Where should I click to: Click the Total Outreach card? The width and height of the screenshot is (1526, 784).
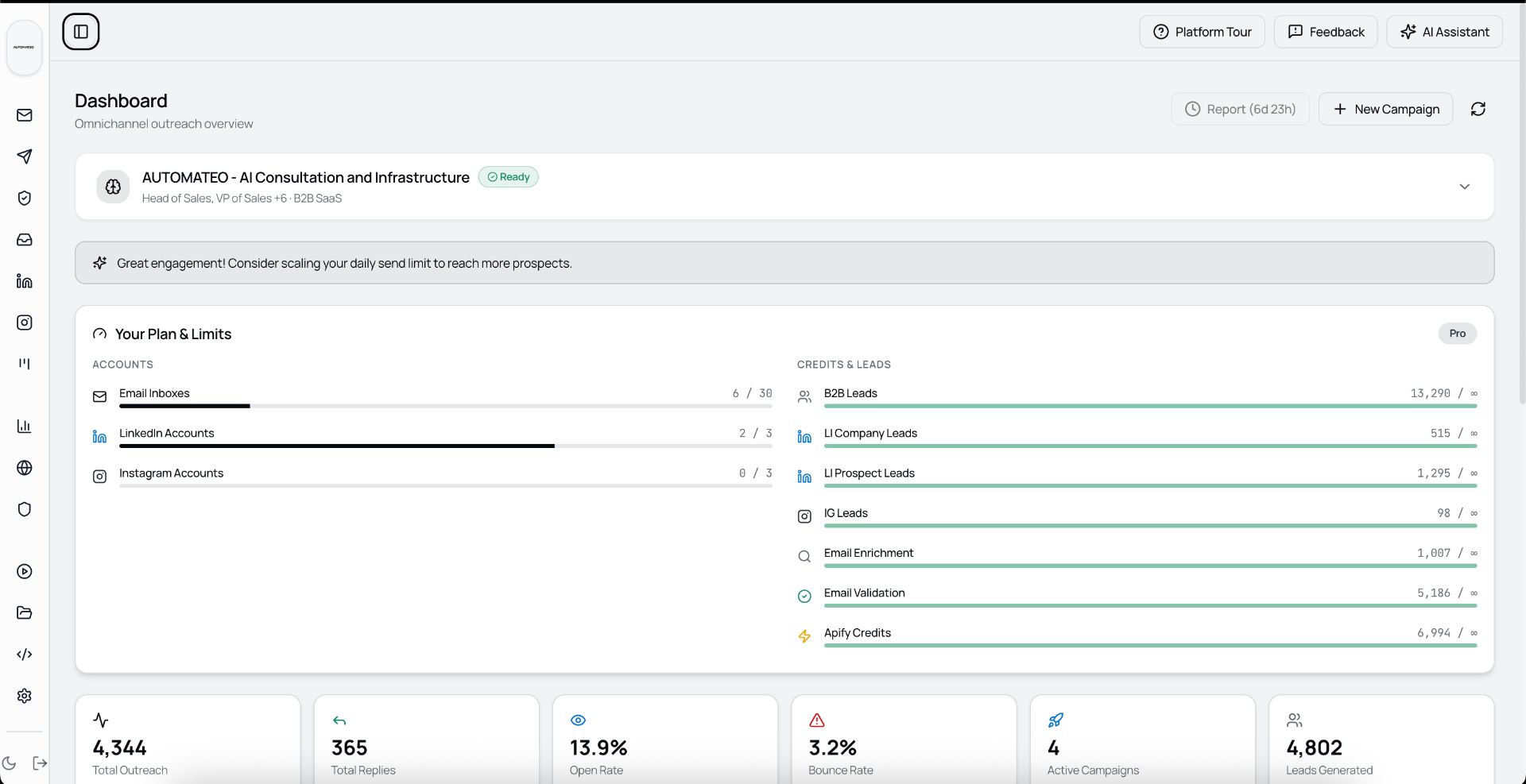click(188, 740)
